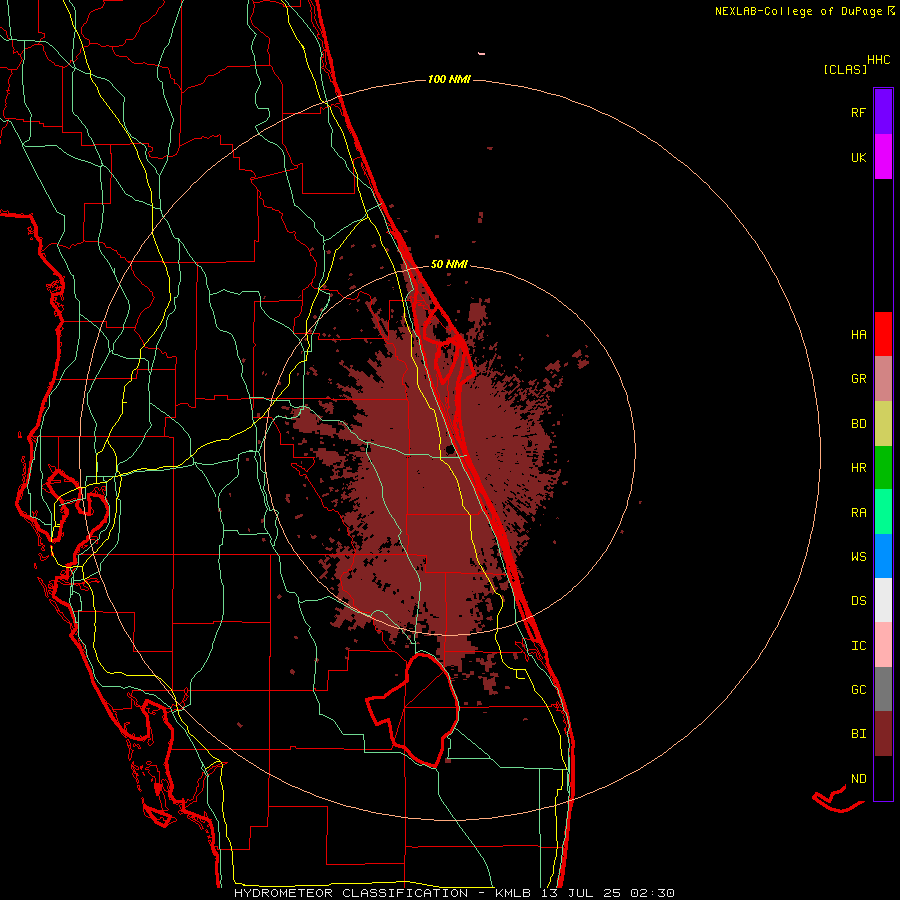The image size is (900, 900).
Task: Click the GR legend label
Action: click(858, 379)
